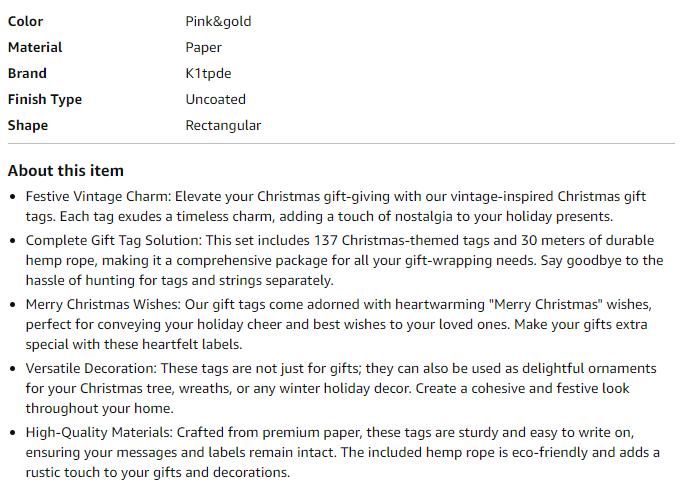Select the "Paper" material value

pyautogui.click(x=203, y=47)
